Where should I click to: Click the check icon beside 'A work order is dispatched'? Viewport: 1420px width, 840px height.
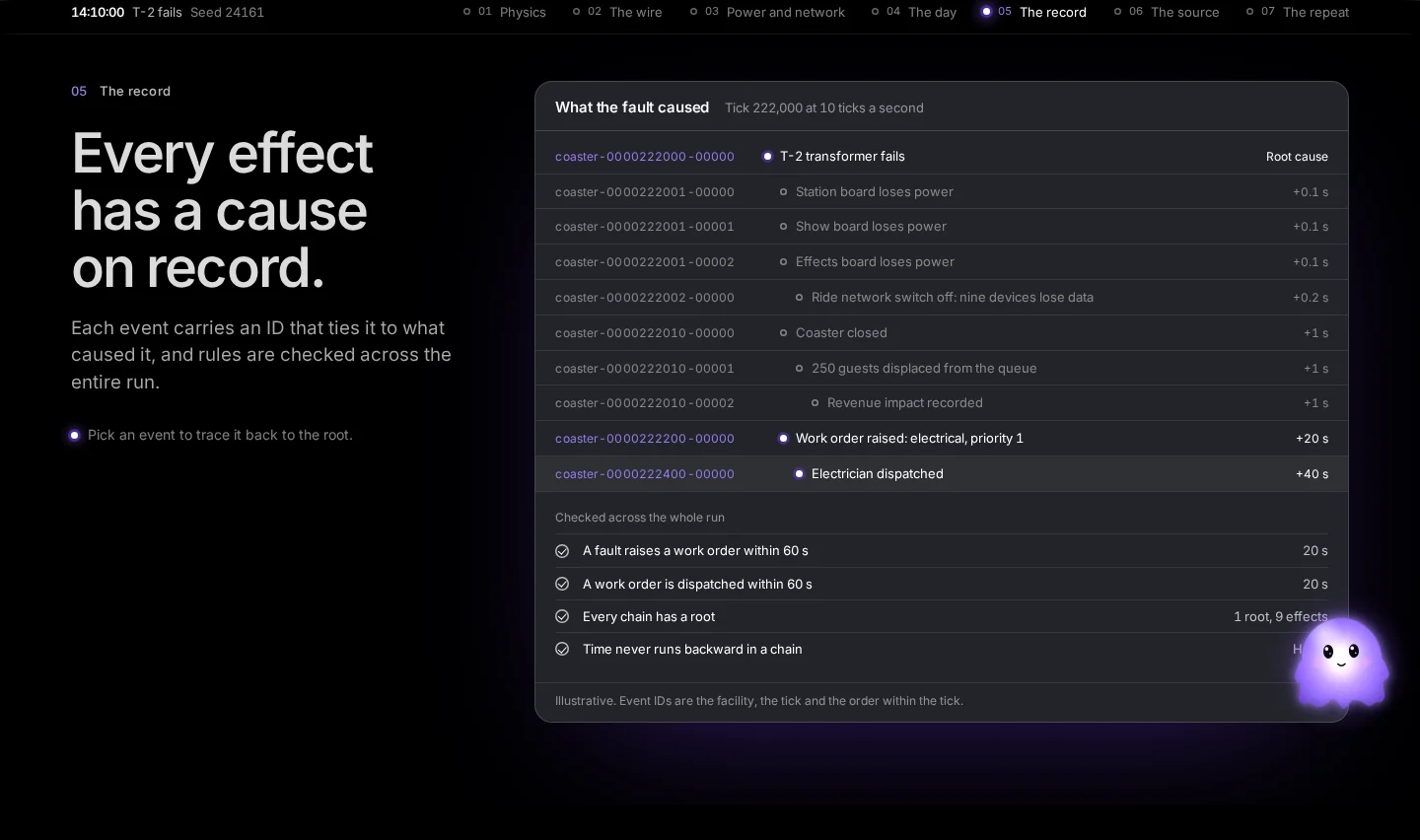[x=562, y=584]
